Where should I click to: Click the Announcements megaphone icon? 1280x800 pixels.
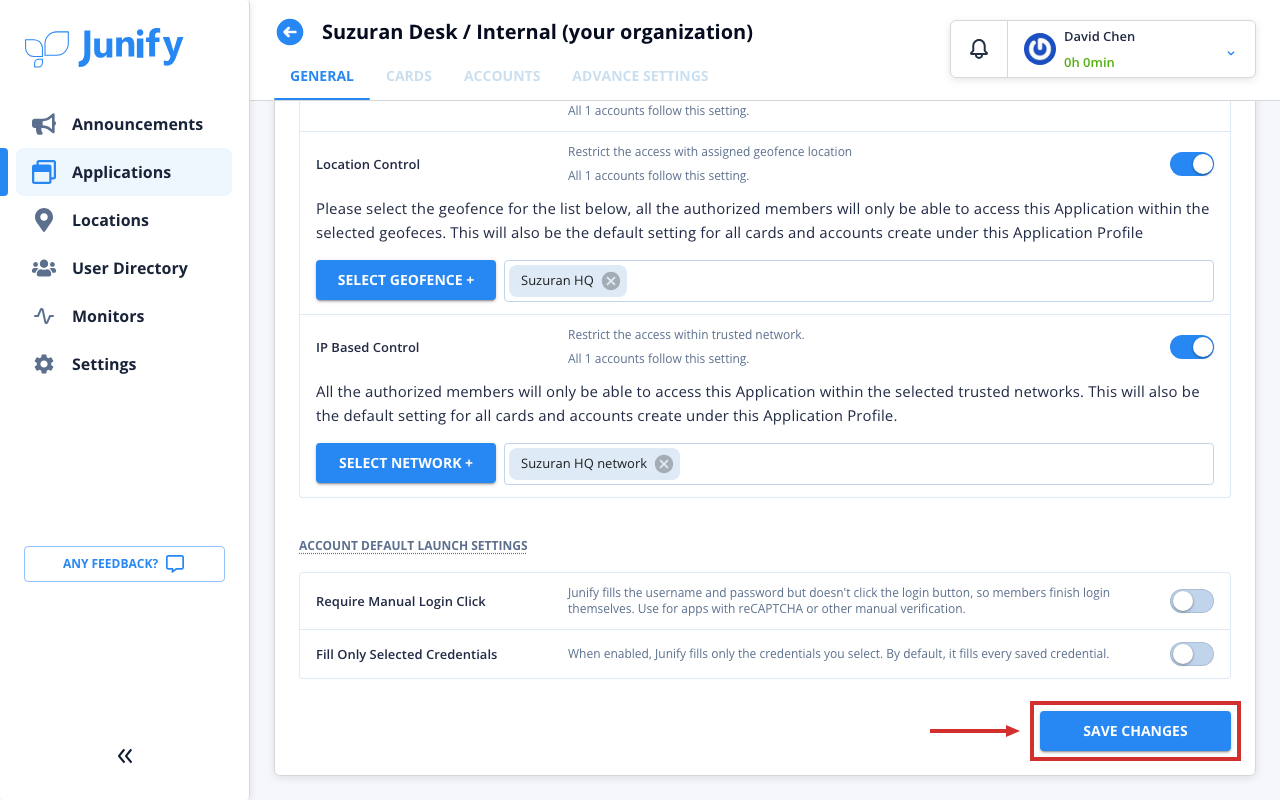(44, 124)
